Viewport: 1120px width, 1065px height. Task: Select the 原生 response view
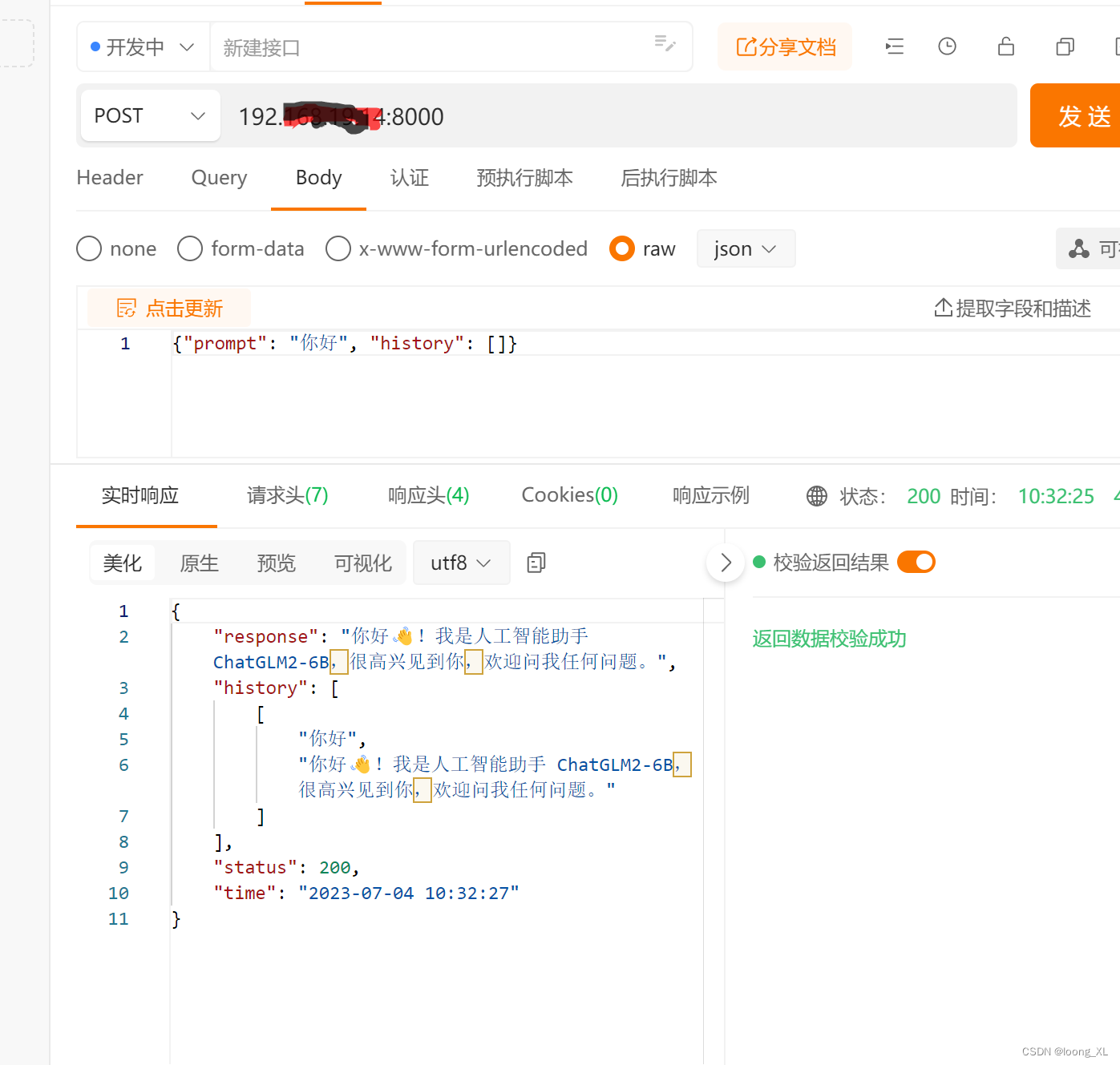tap(200, 563)
